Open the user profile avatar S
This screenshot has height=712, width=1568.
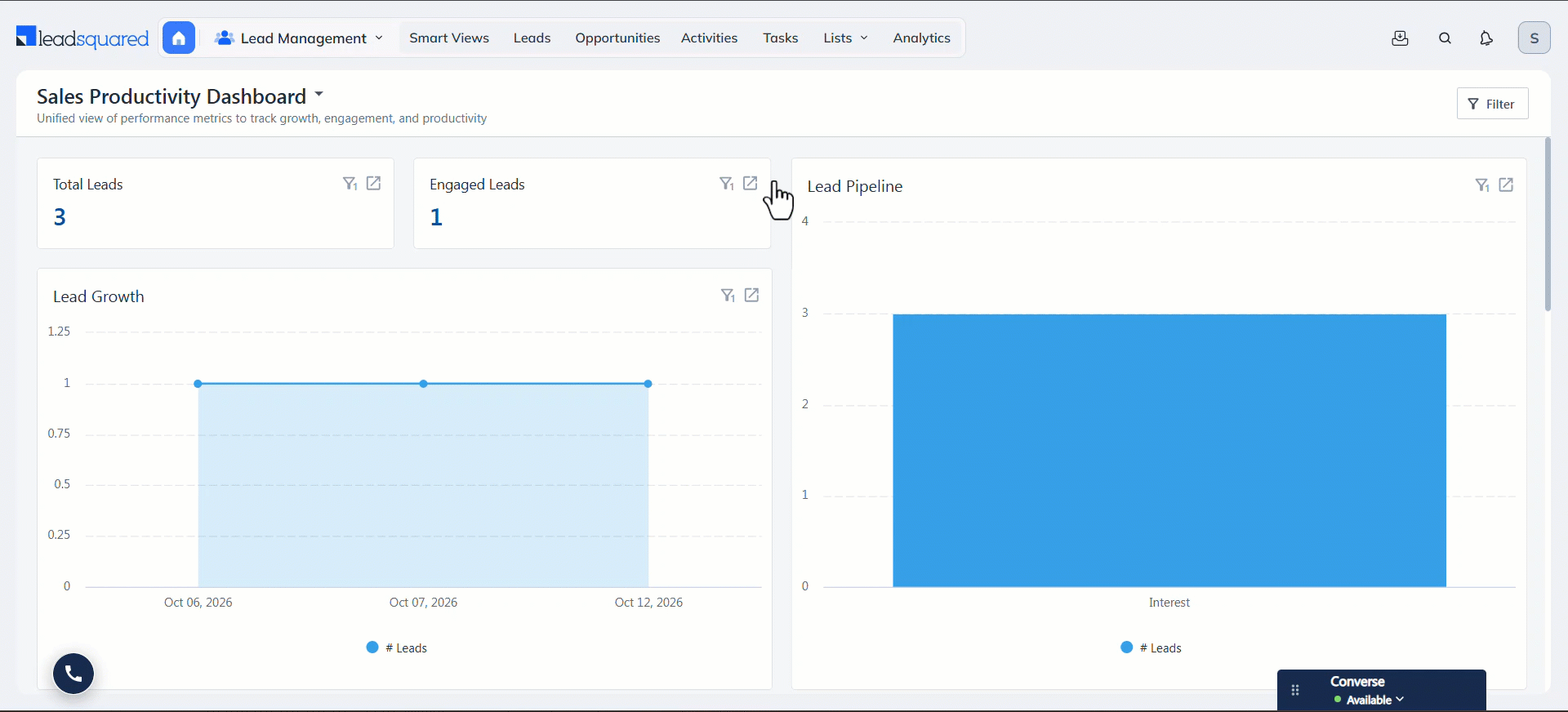(1535, 38)
